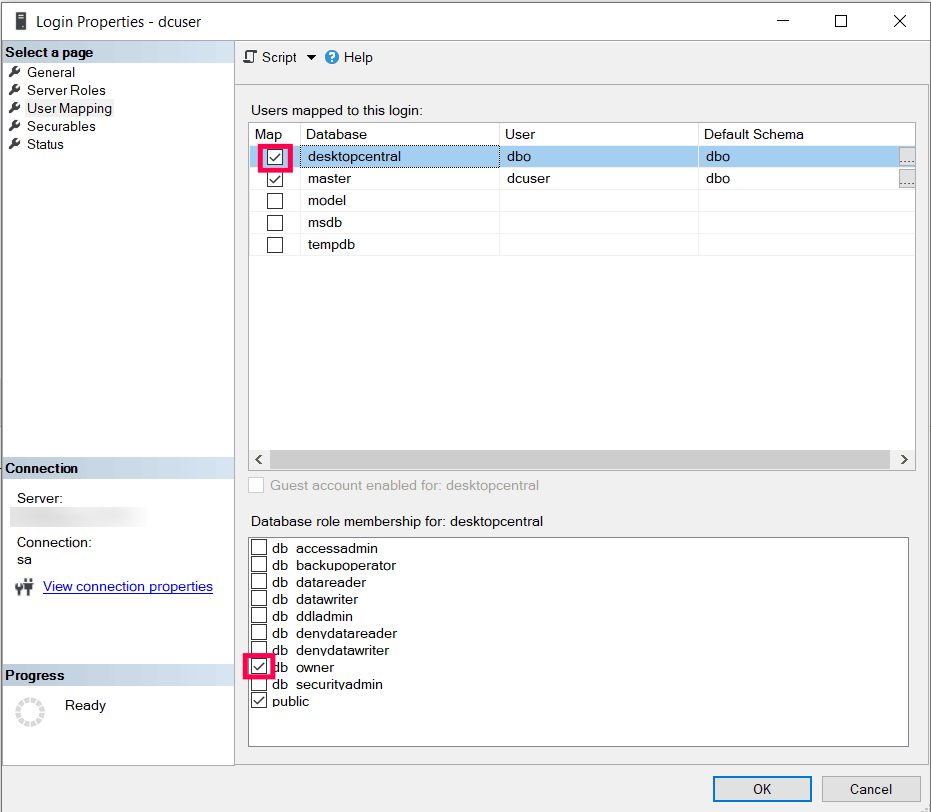Check the db_datawriter role
The image size is (931, 812).
pos(259,598)
